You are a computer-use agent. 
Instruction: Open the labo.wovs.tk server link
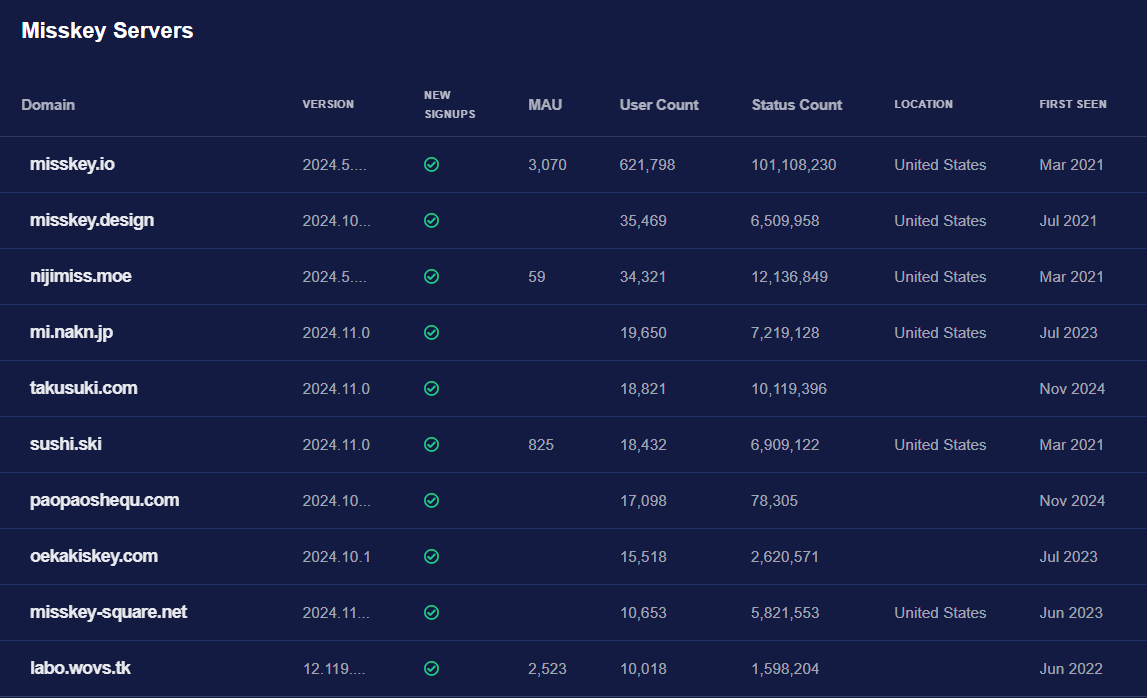(x=80, y=668)
